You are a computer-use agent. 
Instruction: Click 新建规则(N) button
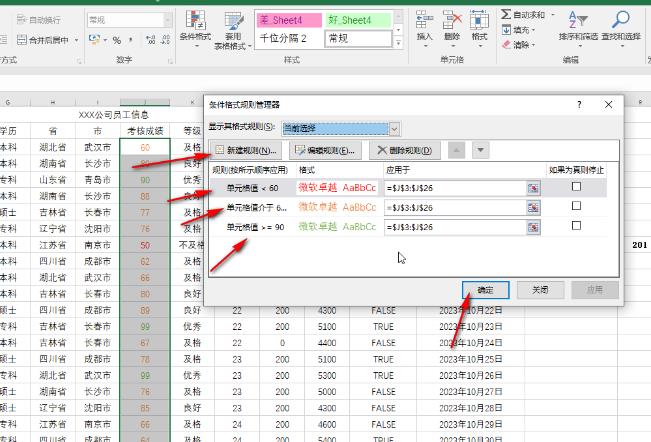point(246,150)
